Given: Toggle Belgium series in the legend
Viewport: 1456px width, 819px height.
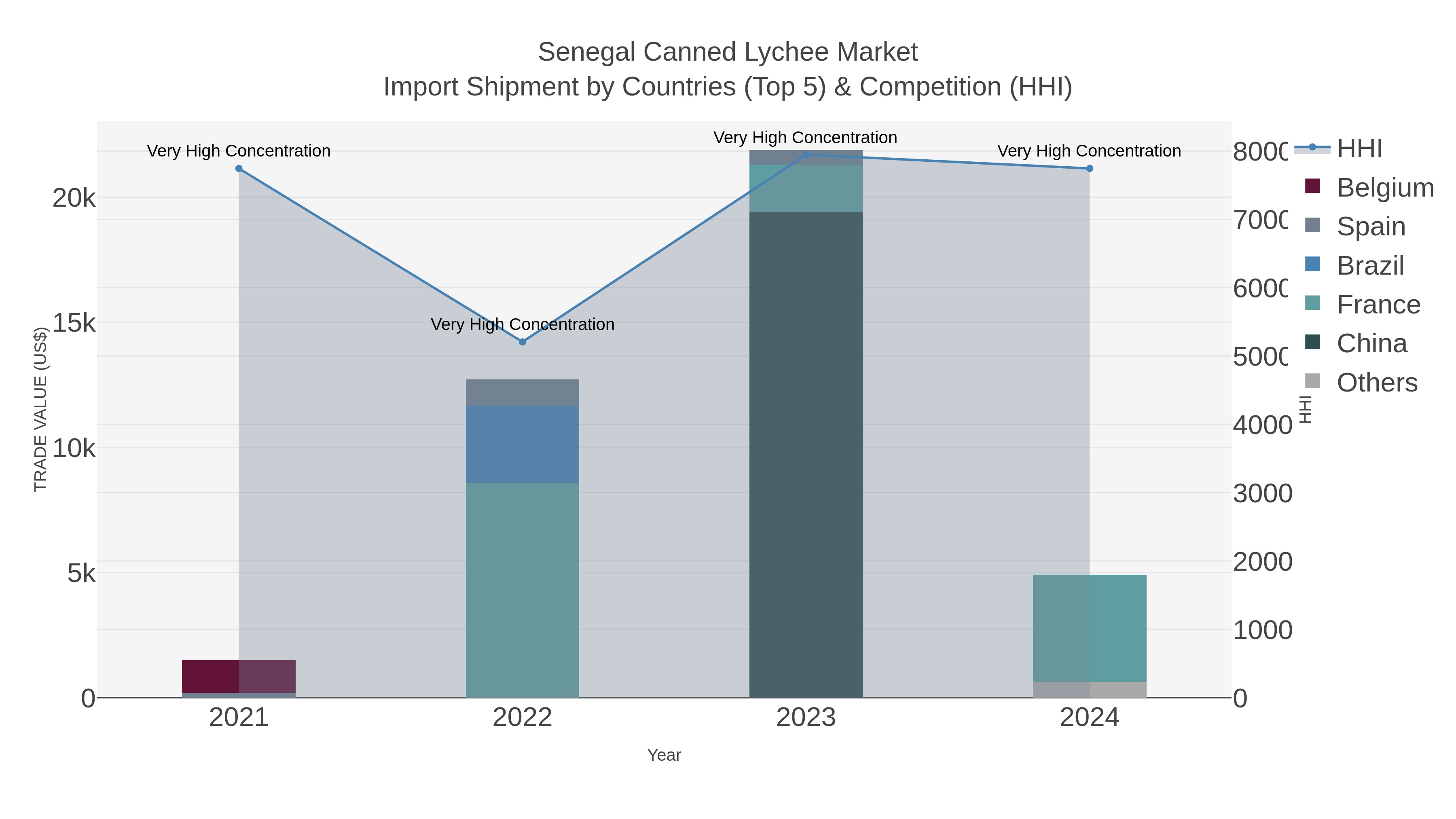Looking at the screenshot, I should coord(1369,187).
